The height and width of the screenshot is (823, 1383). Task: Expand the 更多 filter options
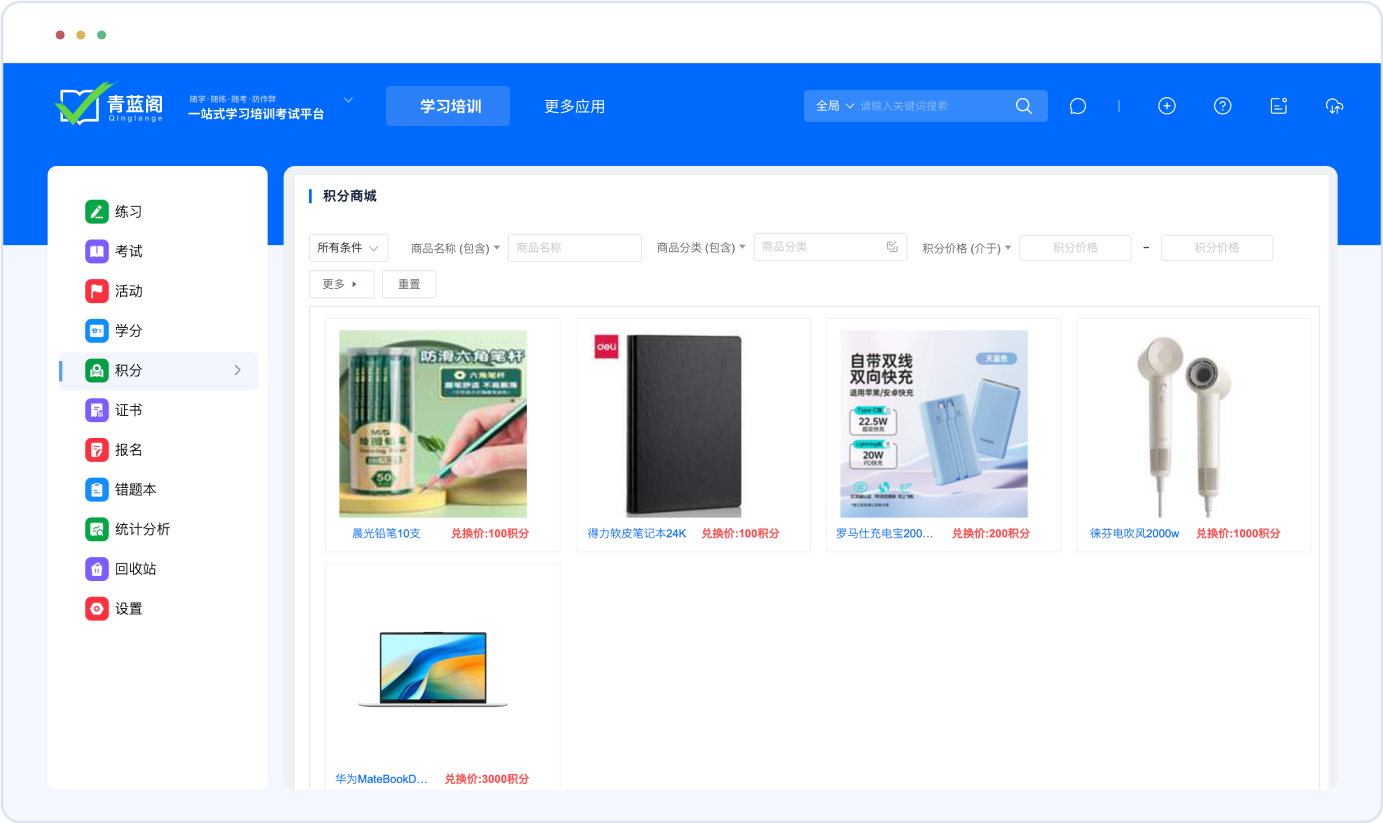pyautogui.click(x=341, y=284)
